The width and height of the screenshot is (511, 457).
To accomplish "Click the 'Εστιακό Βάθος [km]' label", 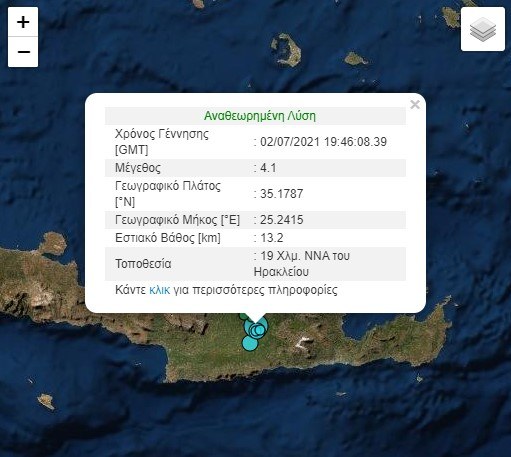I will coord(168,238).
